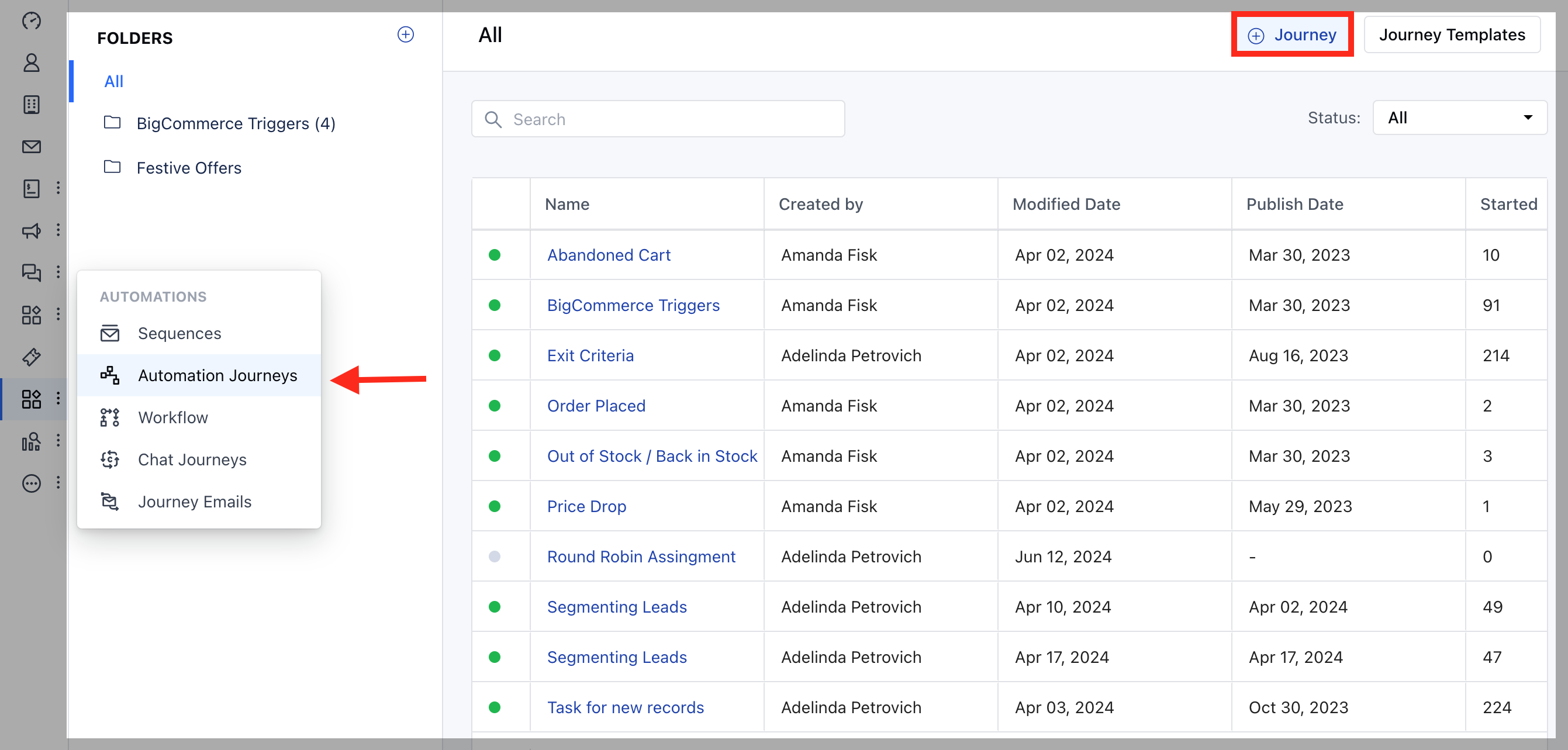Select Workflow from the Automations menu
The image size is (1568, 750).
pos(173,417)
